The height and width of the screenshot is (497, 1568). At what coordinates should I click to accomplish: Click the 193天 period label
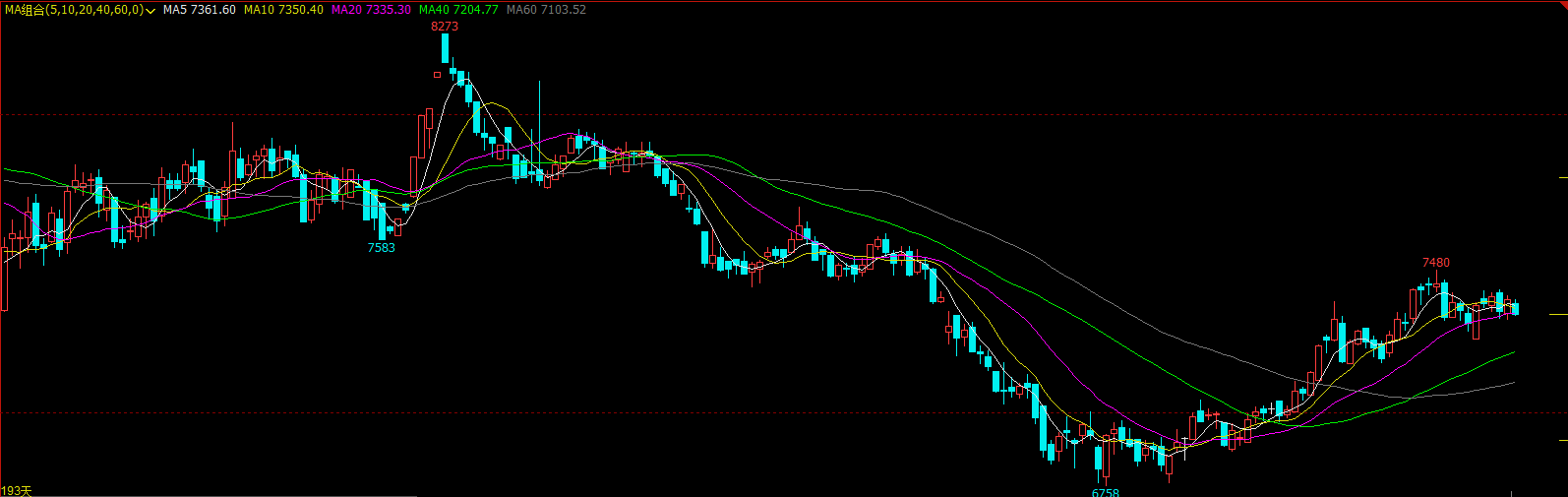17,490
